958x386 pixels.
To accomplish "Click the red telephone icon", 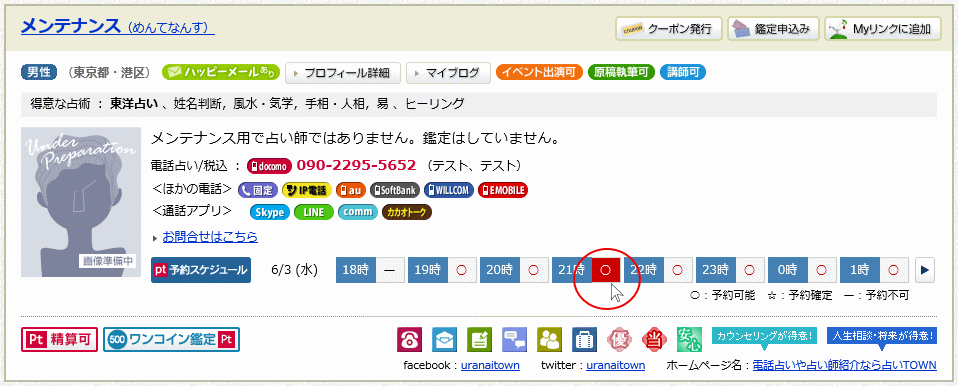I will point(409,340).
